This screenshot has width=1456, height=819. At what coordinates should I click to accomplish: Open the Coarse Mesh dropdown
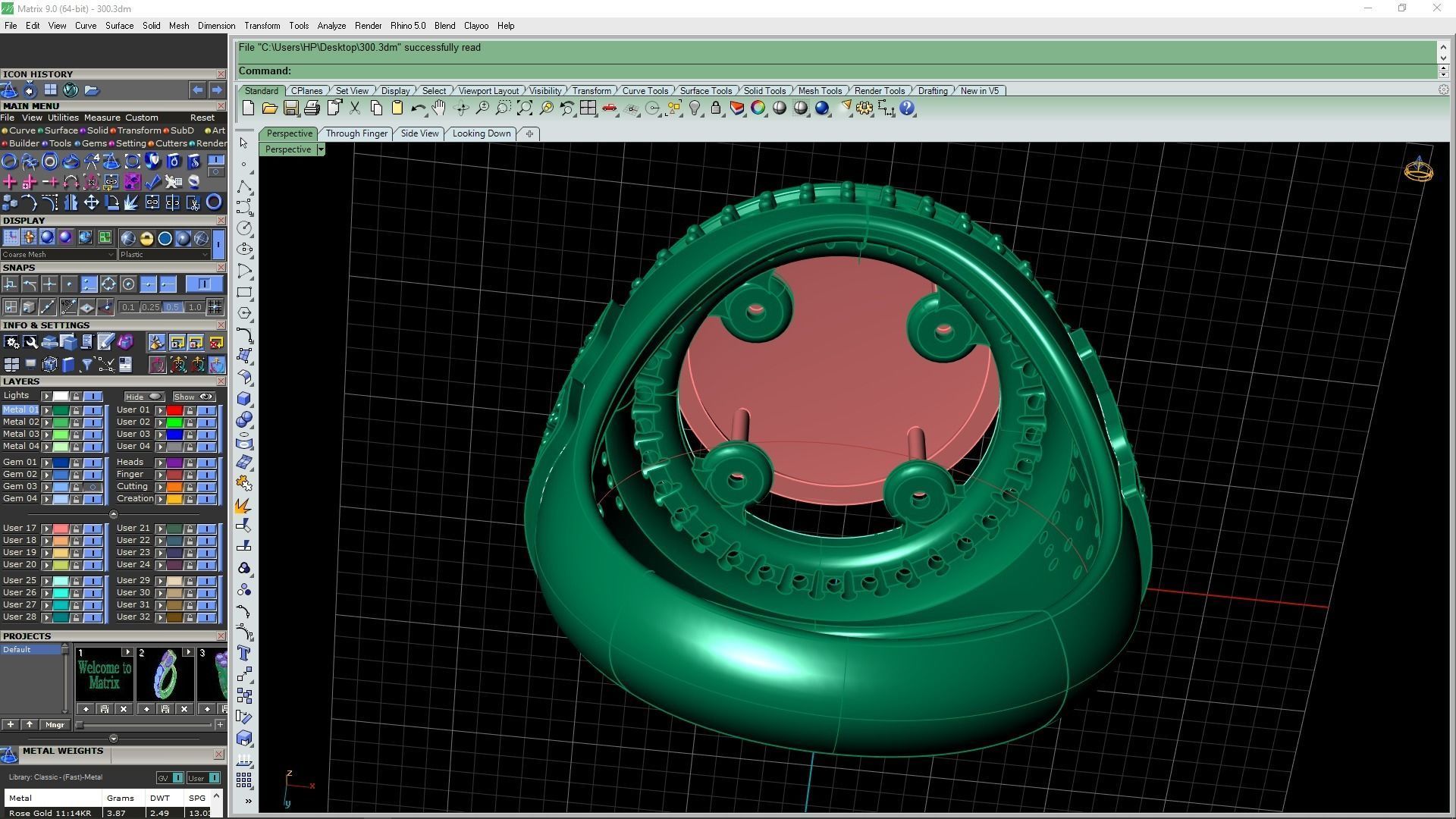click(58, 255)
